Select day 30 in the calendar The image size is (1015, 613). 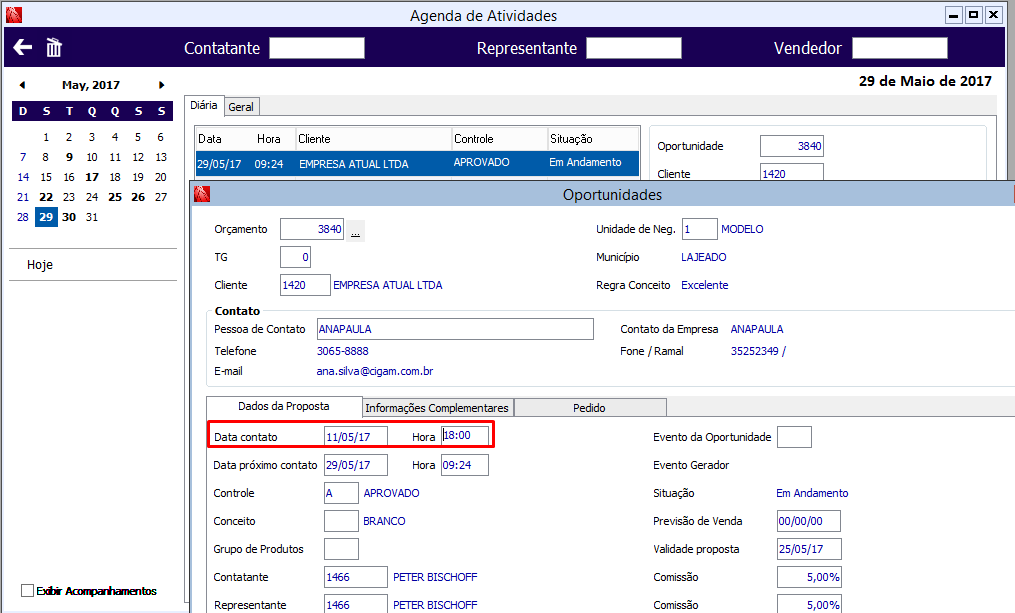[69, 217]
